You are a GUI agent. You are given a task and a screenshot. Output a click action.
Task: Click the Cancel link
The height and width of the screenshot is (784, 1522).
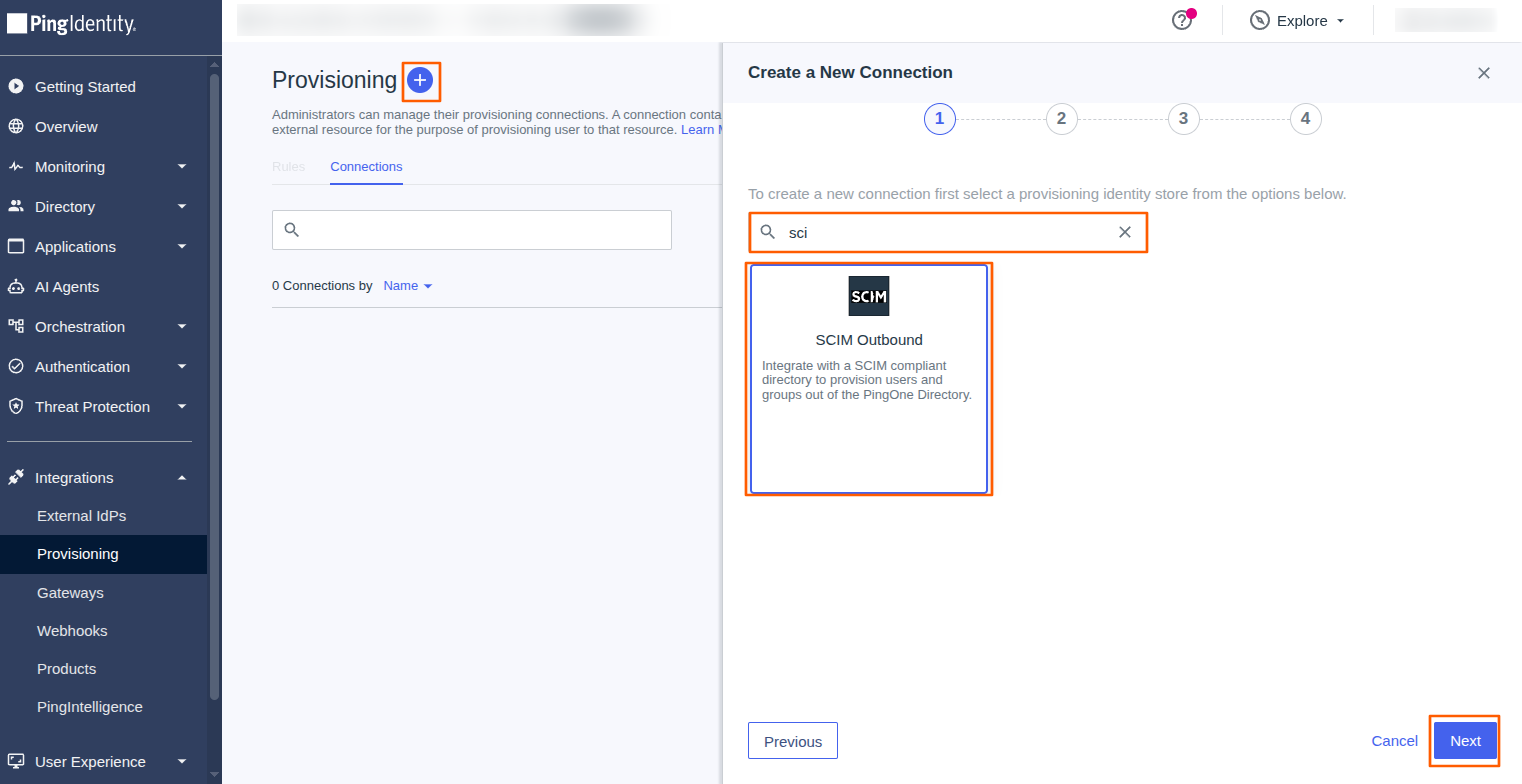point(1394,741)
